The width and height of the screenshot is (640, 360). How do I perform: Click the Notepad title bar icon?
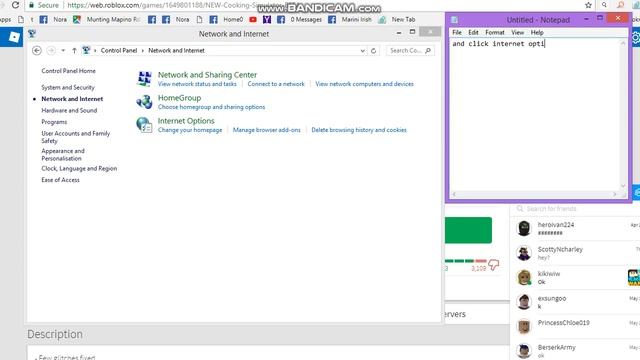click(x=454, y=20)
